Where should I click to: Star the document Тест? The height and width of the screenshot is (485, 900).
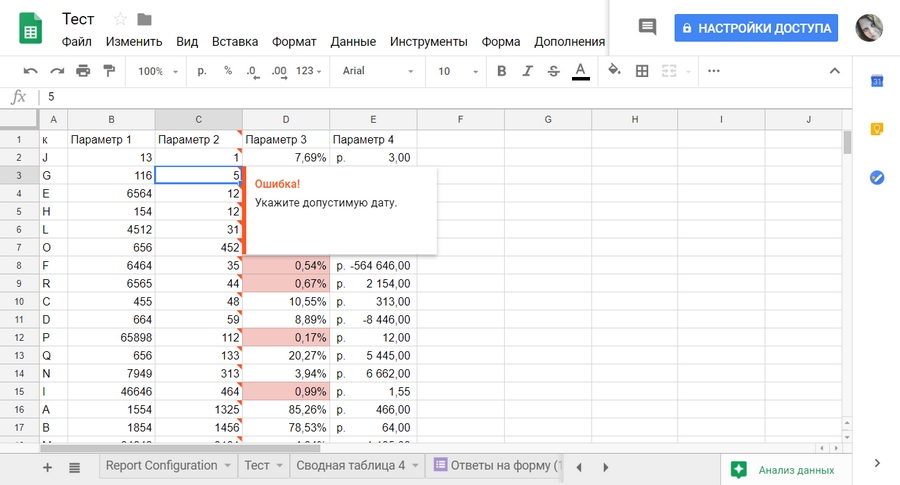[x=121, y=19]
